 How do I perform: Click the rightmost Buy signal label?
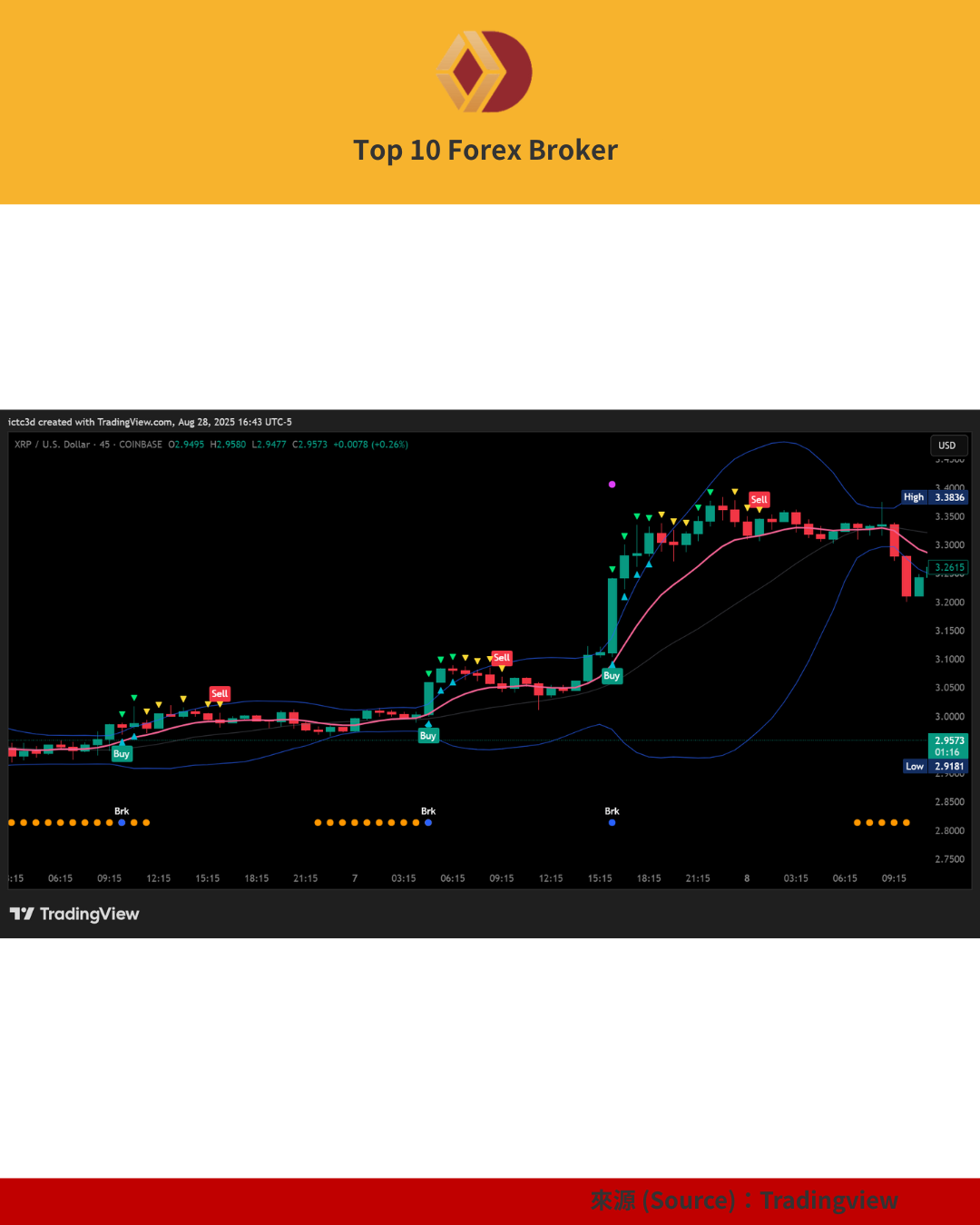pos(612,676)
